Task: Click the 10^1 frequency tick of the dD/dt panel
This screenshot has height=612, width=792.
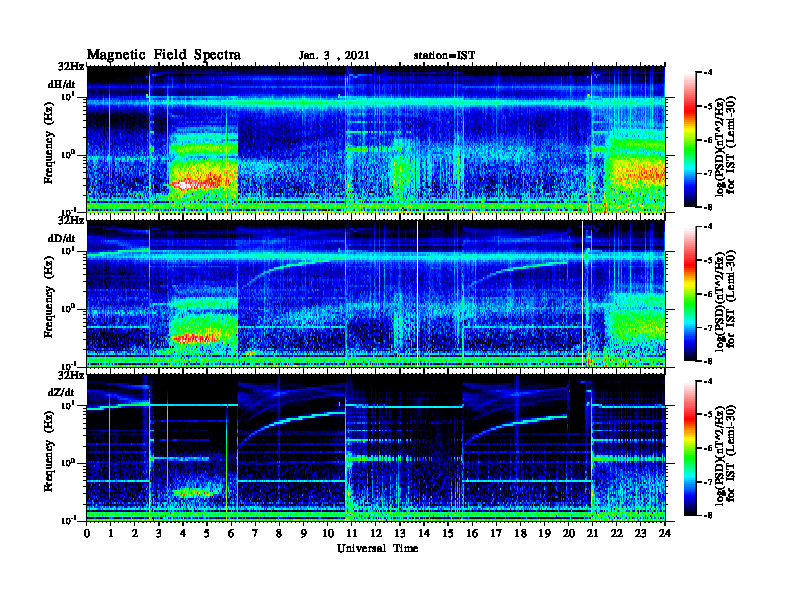Action: point(67,250)
